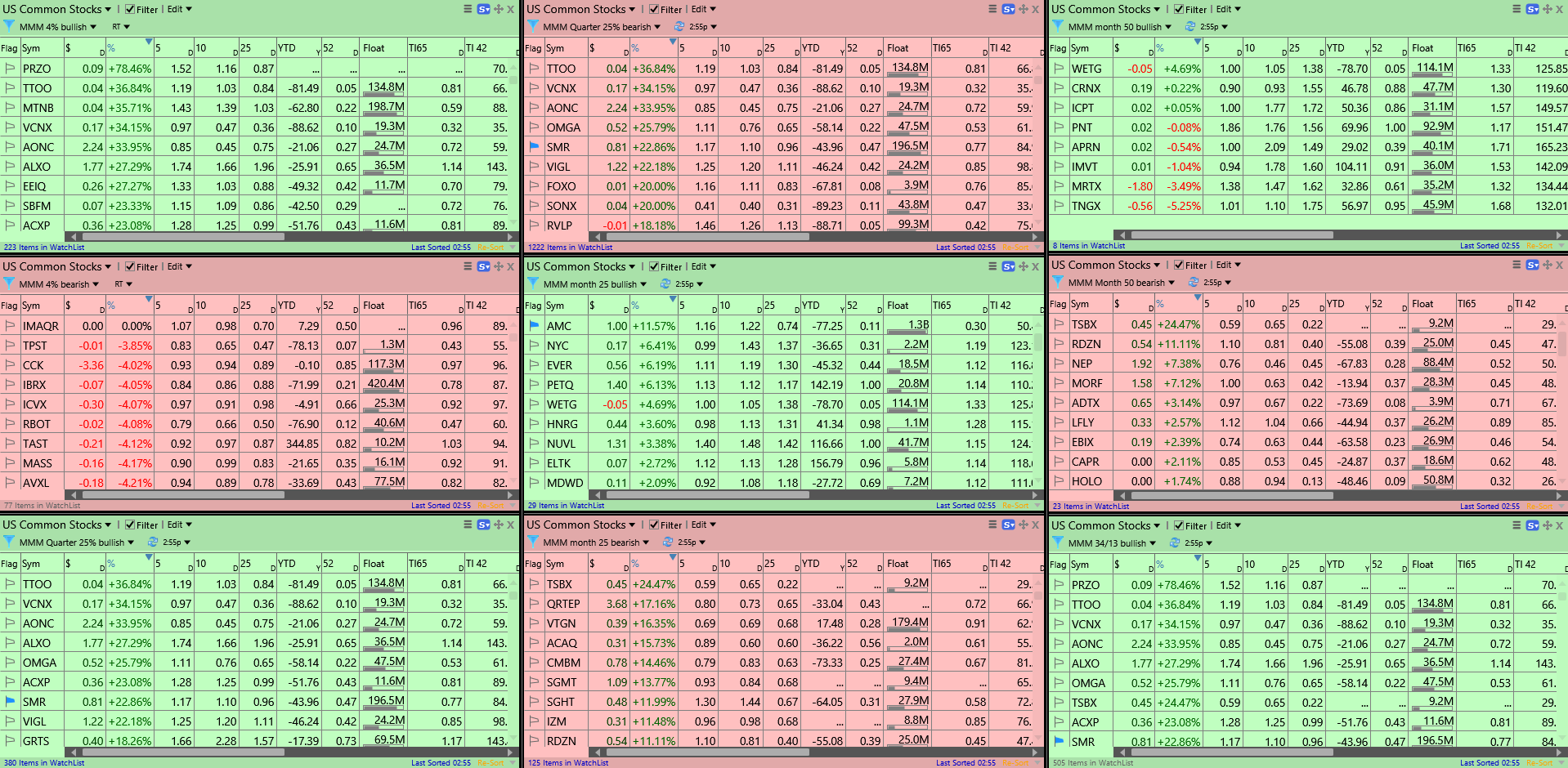Open the hamburger menu in MMM Quarter 25% bullish panel
Screen dimensions: 1568x768
click(468, 525)
